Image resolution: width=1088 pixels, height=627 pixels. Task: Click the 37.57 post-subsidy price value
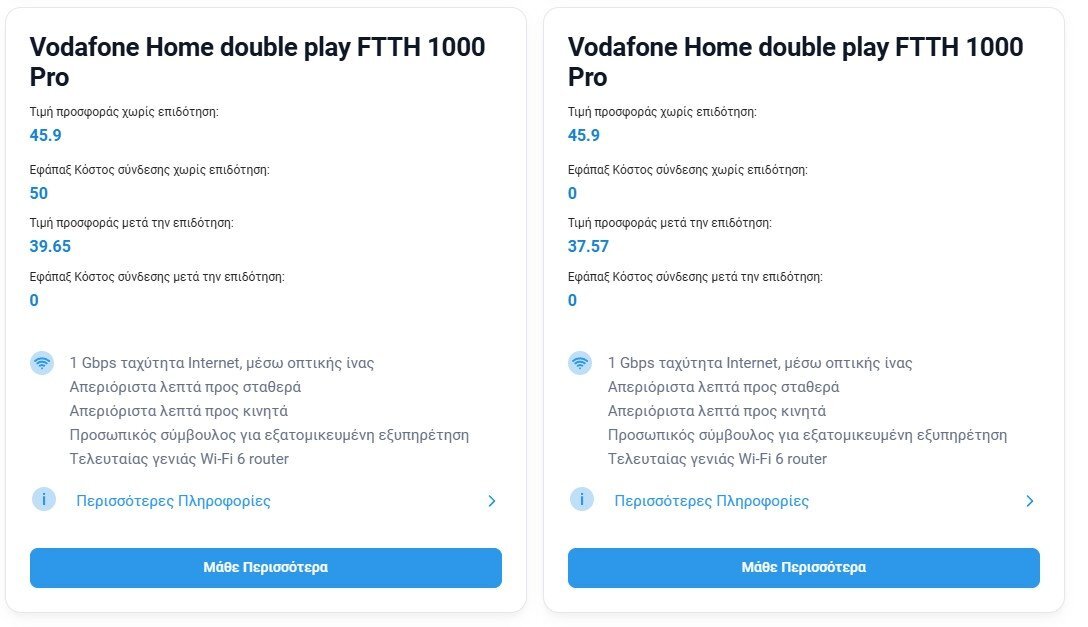click(x=588, y=246)
